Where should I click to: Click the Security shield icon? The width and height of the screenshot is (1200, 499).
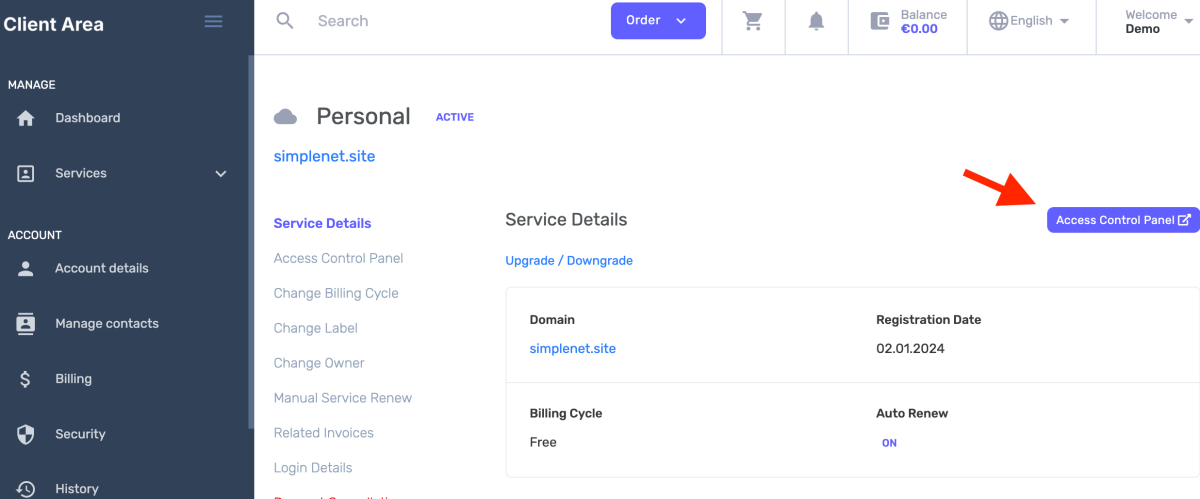[x=26, y=434]
